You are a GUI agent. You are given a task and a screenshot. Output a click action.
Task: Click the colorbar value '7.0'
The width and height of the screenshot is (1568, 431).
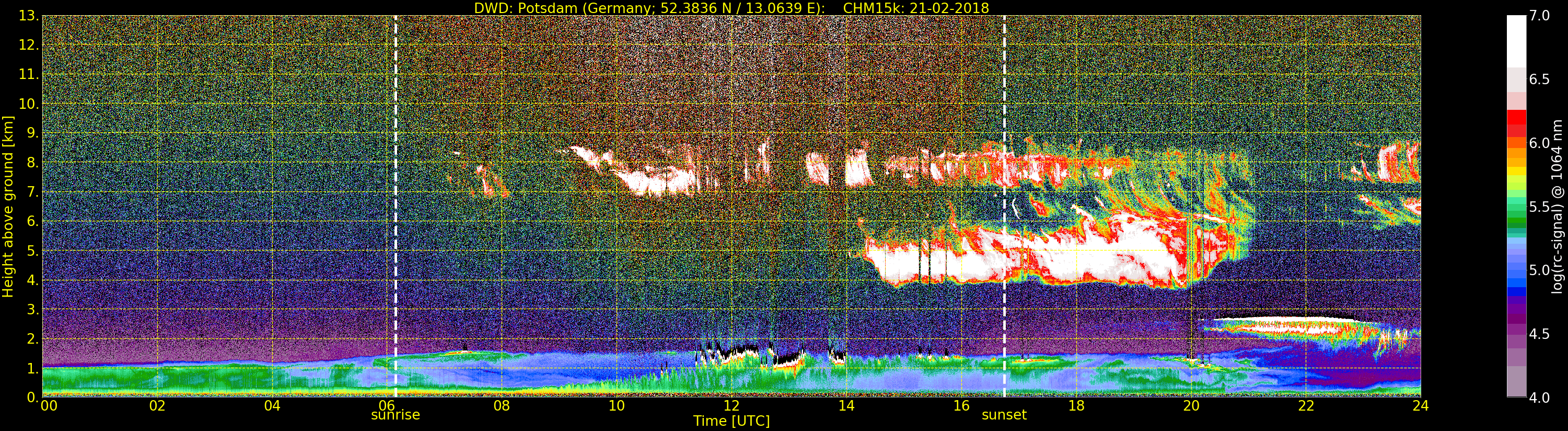[x=1539, y=16]
